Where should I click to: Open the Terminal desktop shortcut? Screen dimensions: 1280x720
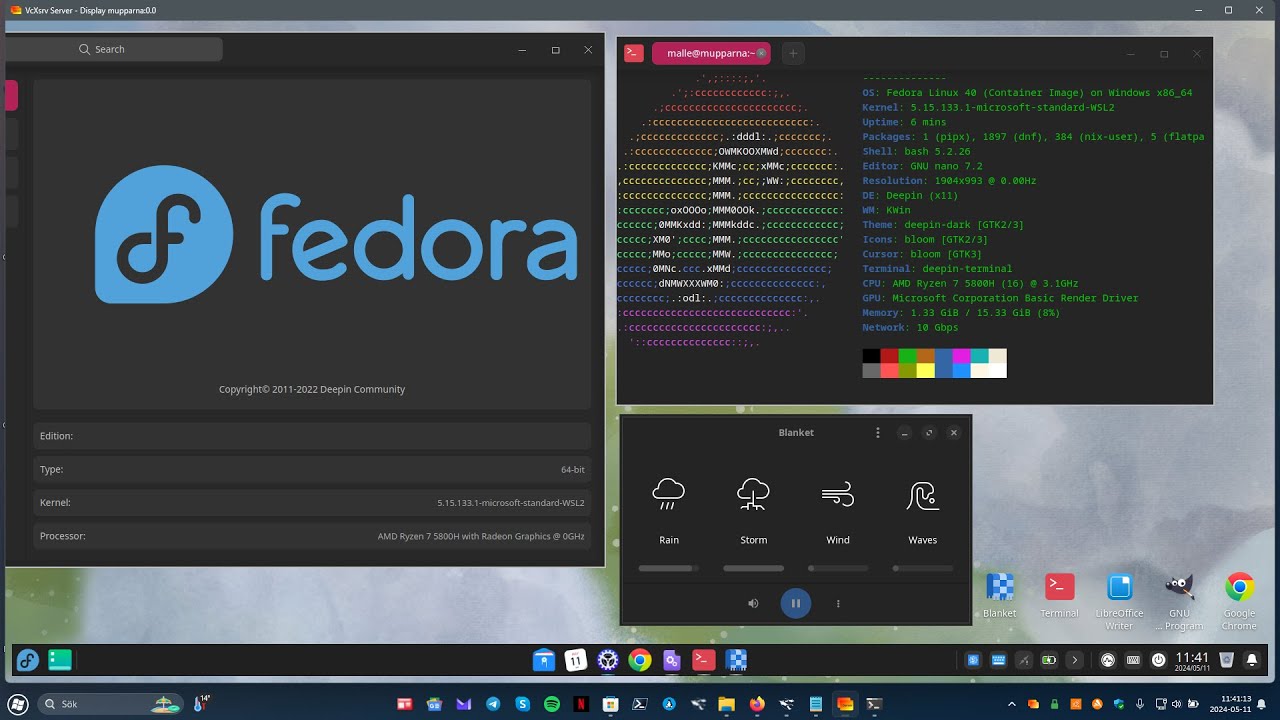click(x=1059, y=597)
